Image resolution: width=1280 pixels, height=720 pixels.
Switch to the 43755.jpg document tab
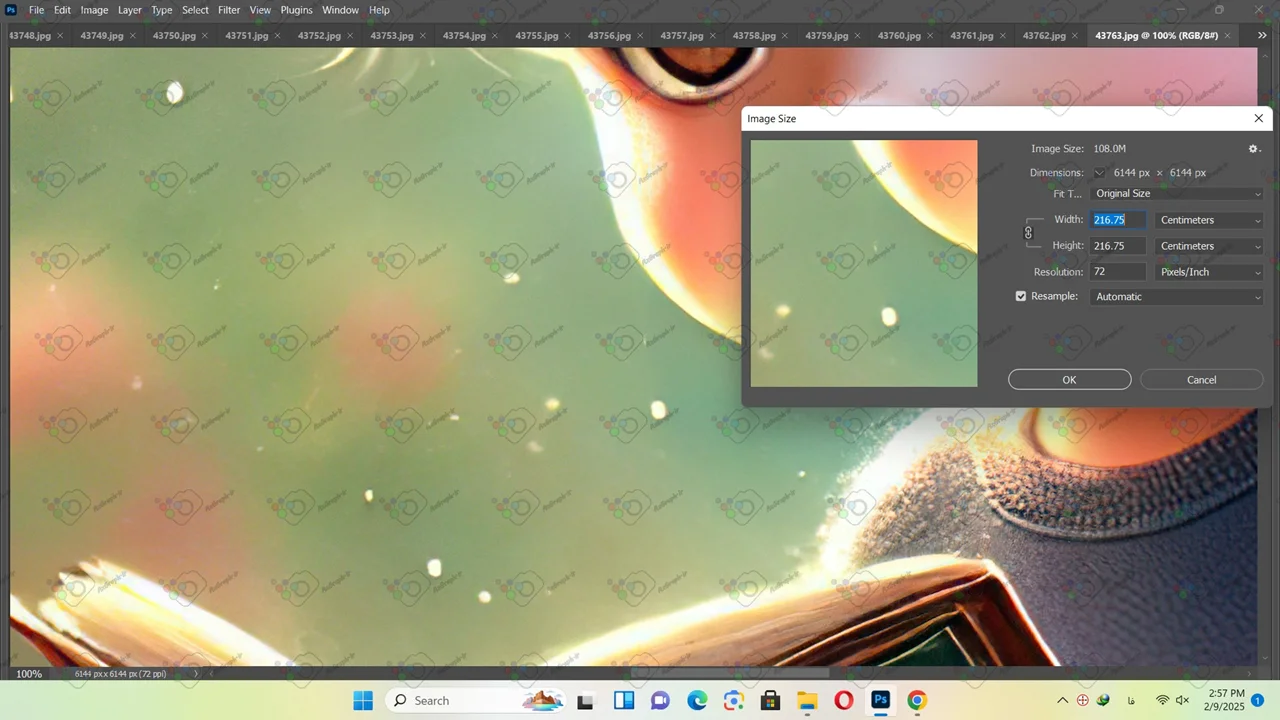536,36
